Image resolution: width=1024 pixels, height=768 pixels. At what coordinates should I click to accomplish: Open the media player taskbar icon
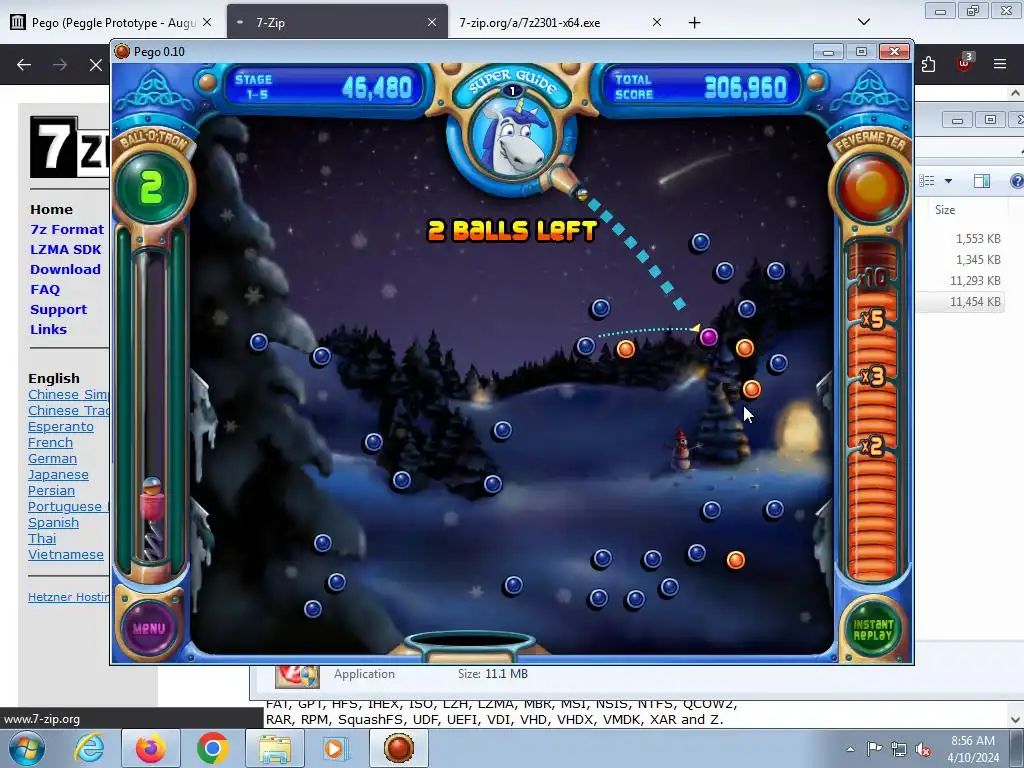click(336, 748)
